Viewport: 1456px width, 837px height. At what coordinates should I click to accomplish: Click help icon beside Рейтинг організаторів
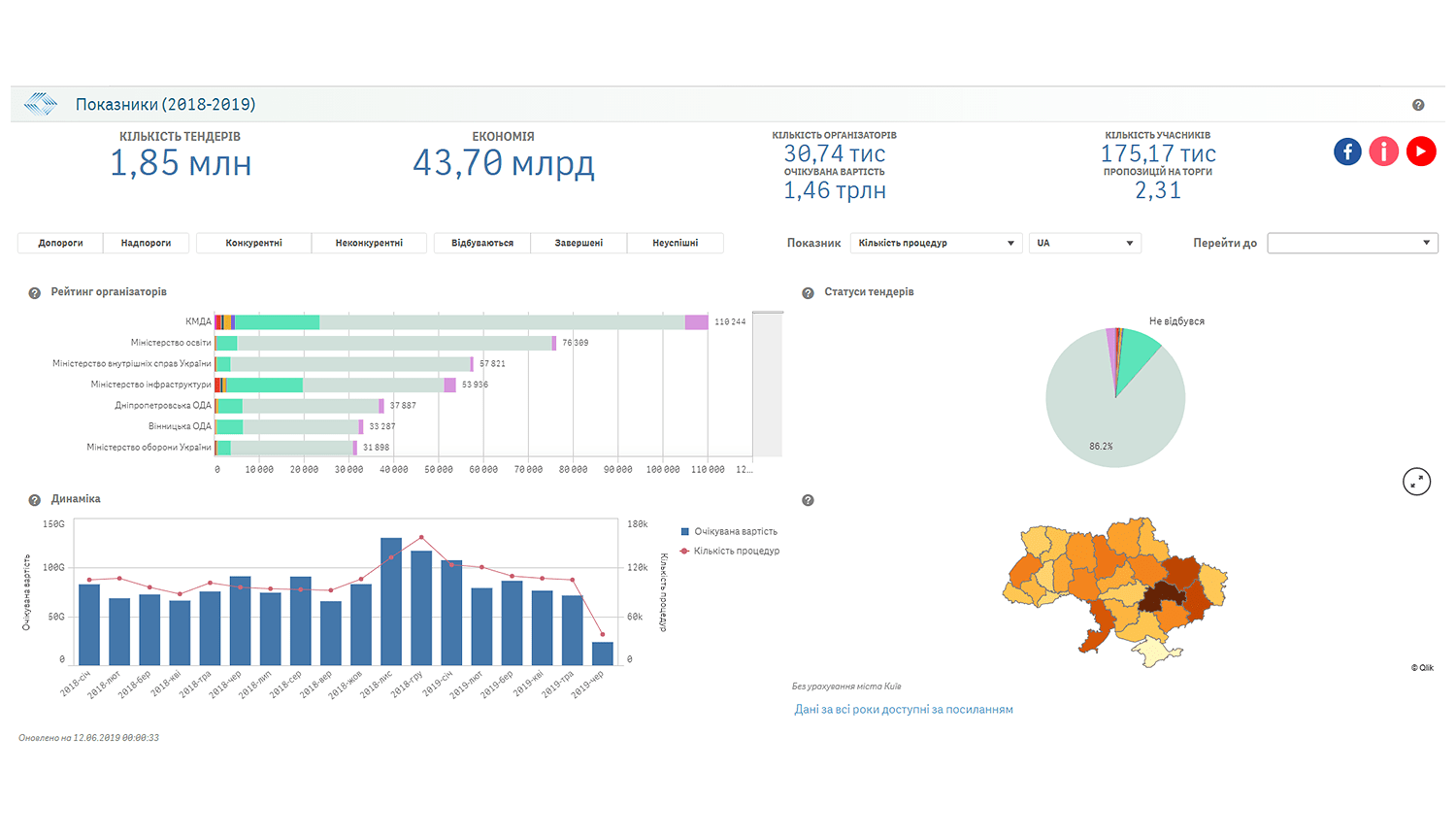pos(35,293)
